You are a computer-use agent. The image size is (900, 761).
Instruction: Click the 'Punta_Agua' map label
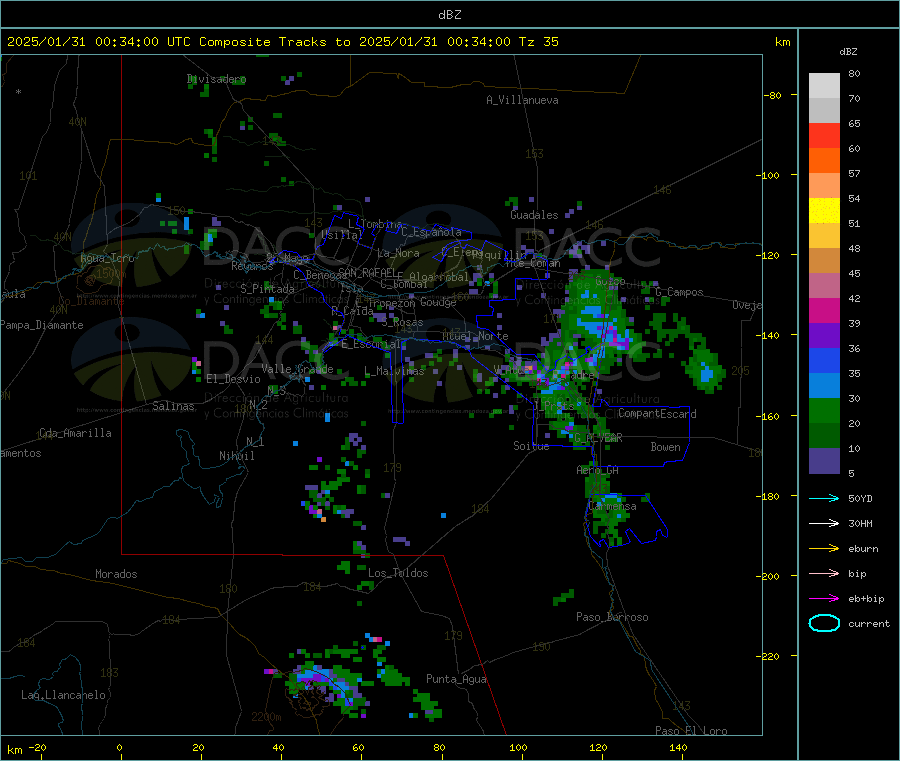coord(456,679)
